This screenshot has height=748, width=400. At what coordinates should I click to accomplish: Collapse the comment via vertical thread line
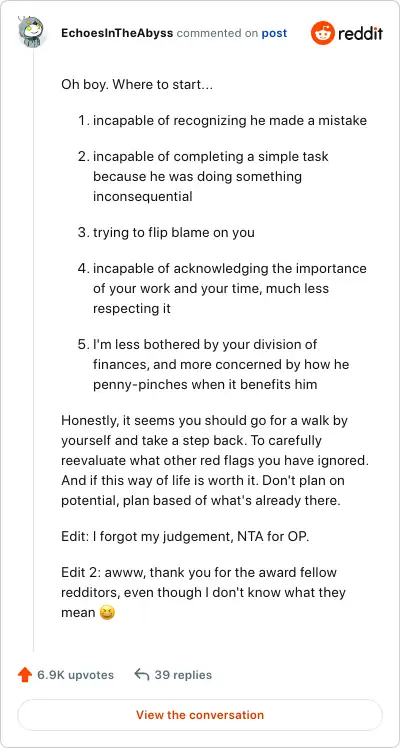(x=33, y=350)
